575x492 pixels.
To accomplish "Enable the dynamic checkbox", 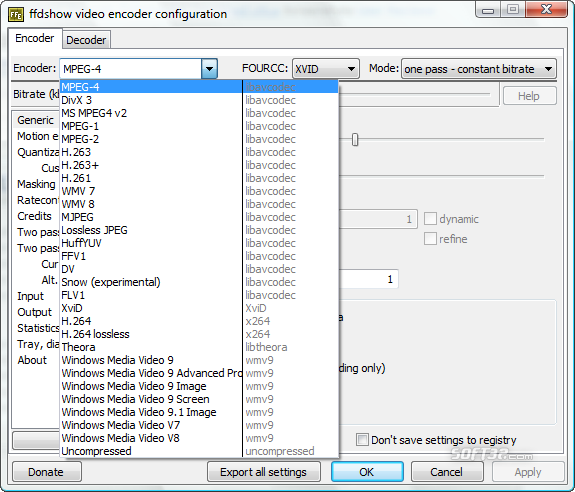I will click(430, 219).
